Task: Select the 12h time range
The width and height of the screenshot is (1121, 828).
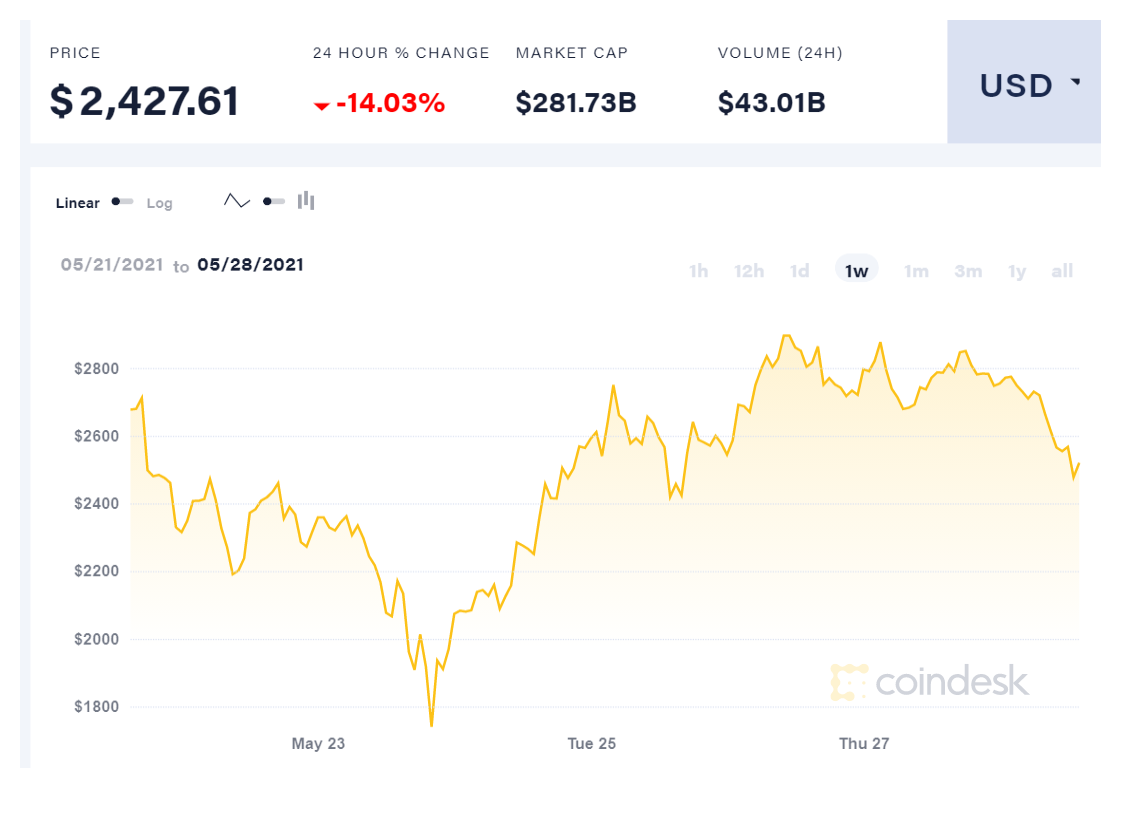Action: pyautogui.click(x=749, y=271)
